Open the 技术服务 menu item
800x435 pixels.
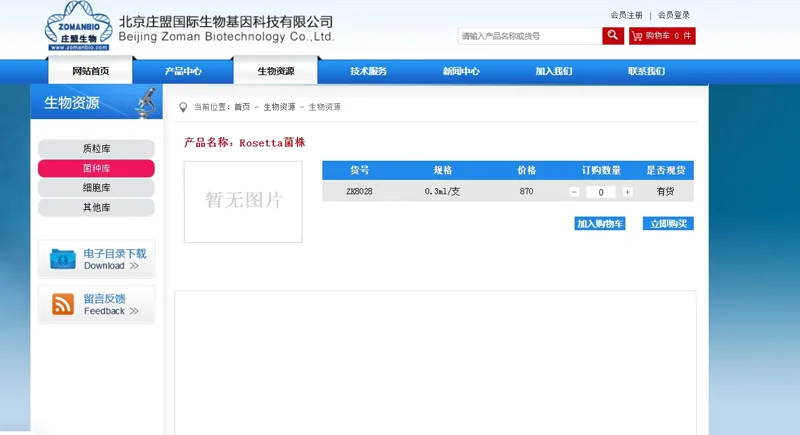click(x=368, y=71)
